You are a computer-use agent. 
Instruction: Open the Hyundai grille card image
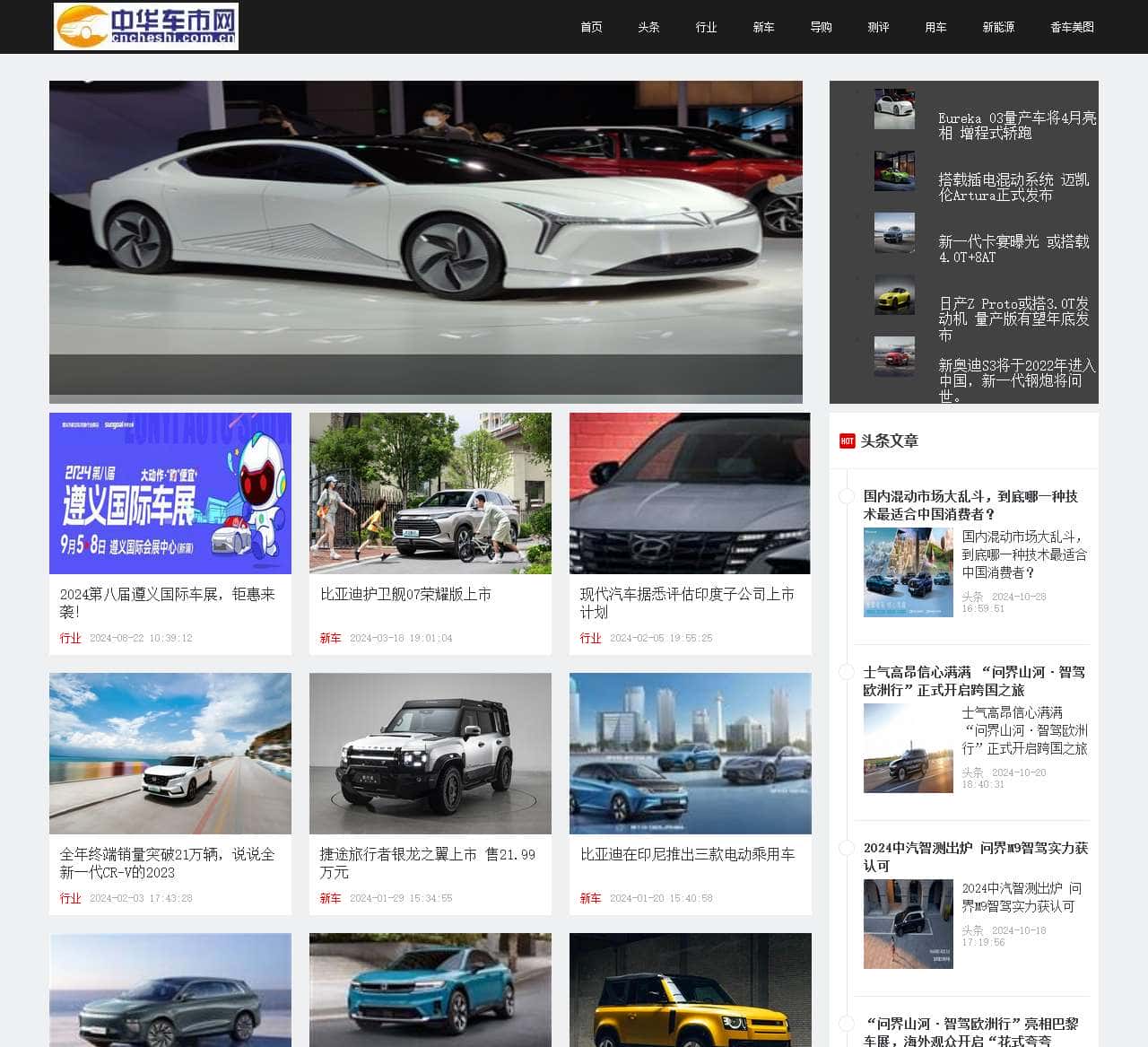point(690,493)
